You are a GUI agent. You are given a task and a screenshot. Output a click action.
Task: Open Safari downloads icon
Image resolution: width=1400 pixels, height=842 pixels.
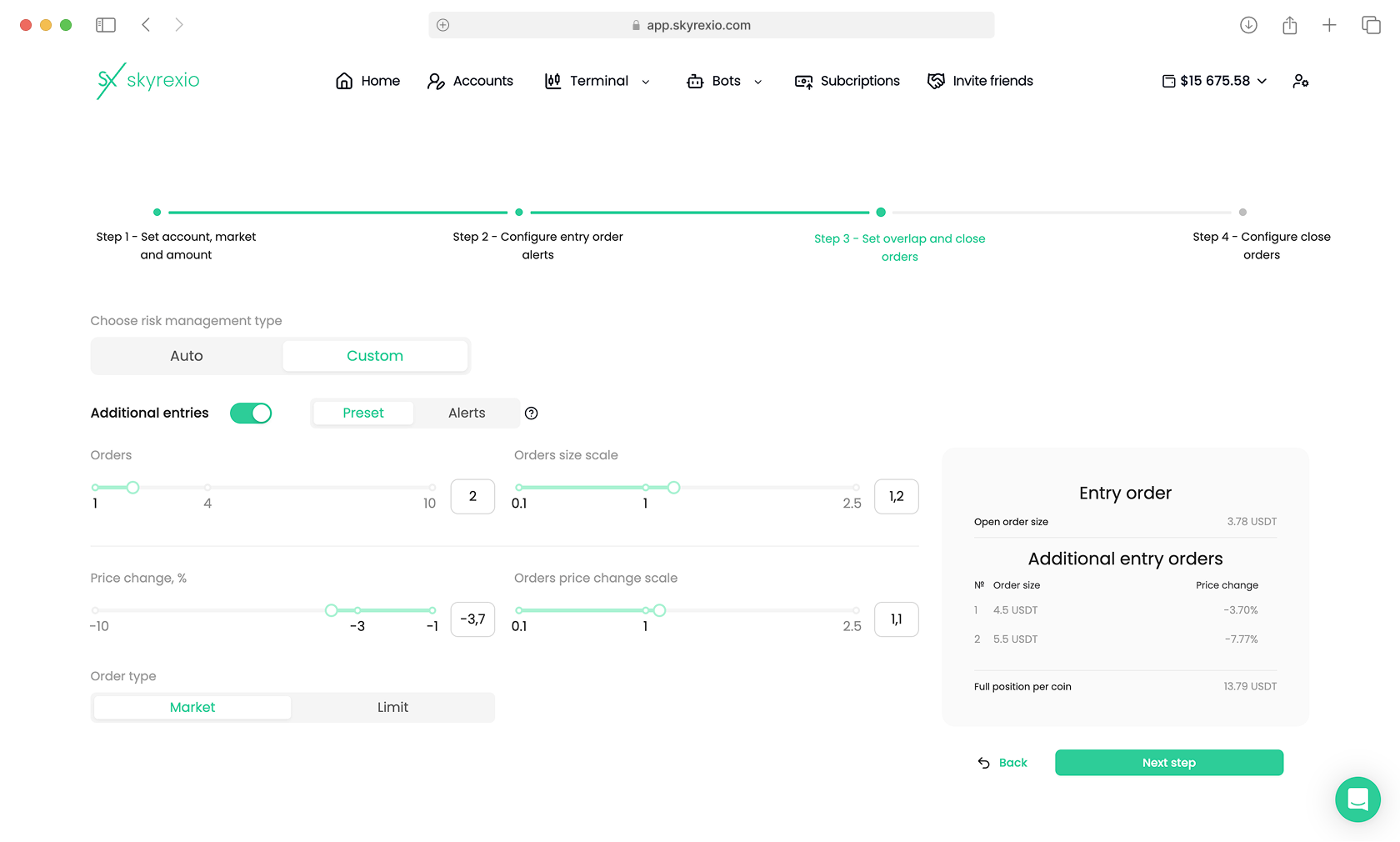pyautogui.click(x=1248, y=25)
